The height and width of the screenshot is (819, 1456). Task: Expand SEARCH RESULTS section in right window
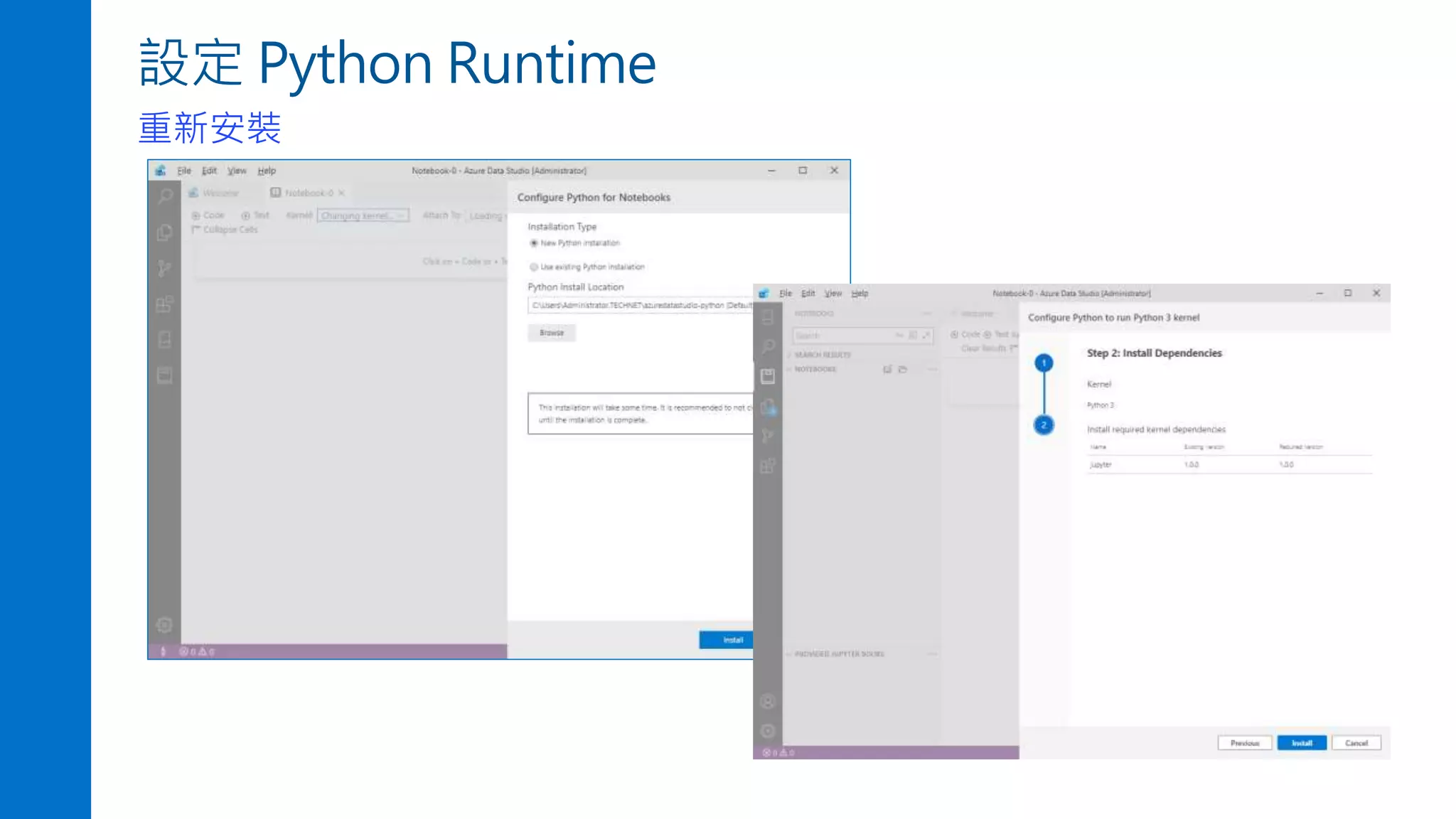pos(821,355)
